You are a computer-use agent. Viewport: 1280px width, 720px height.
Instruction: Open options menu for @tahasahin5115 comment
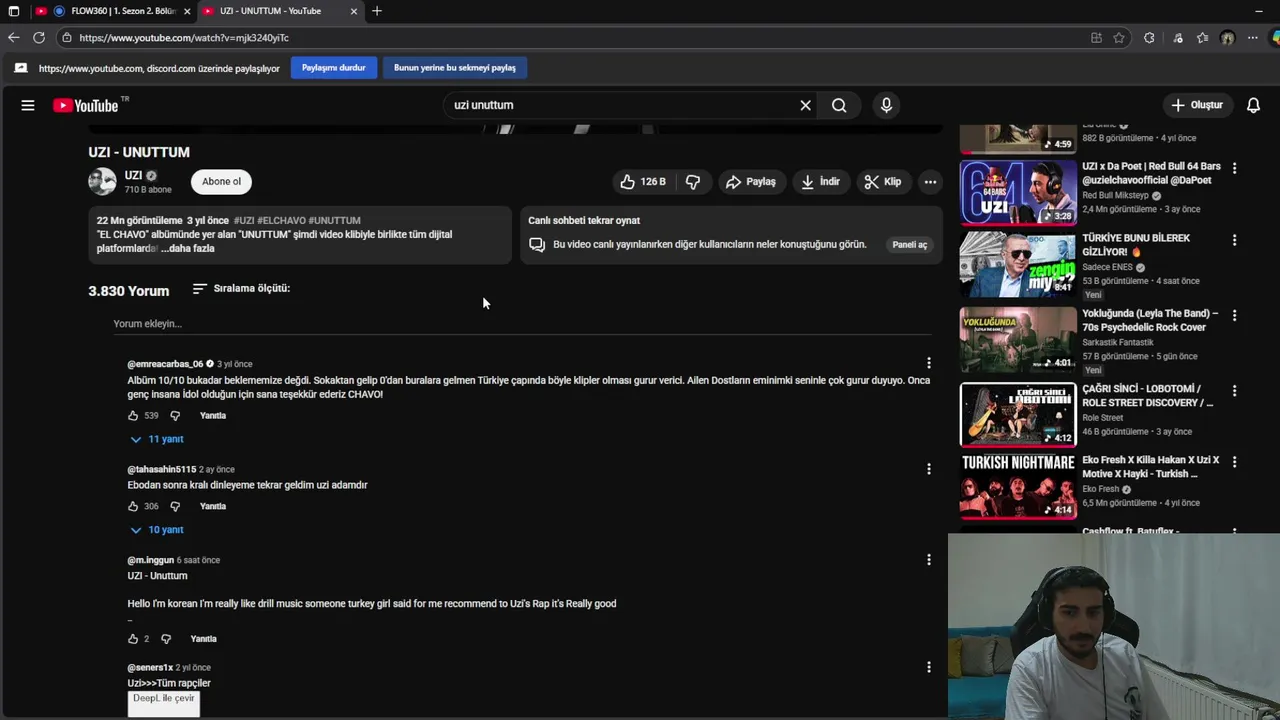(928, 469)
